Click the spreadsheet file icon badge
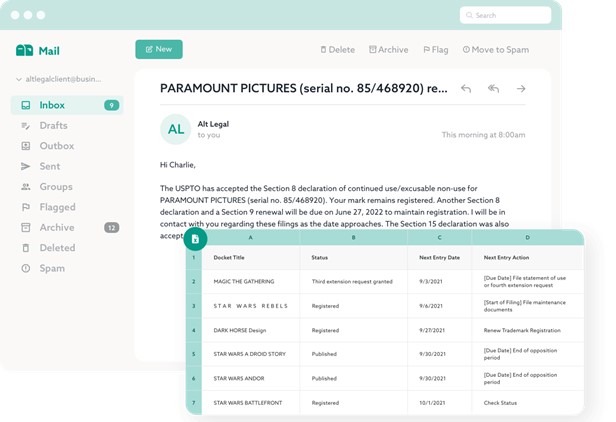616x422 pixels. point(195,239)
